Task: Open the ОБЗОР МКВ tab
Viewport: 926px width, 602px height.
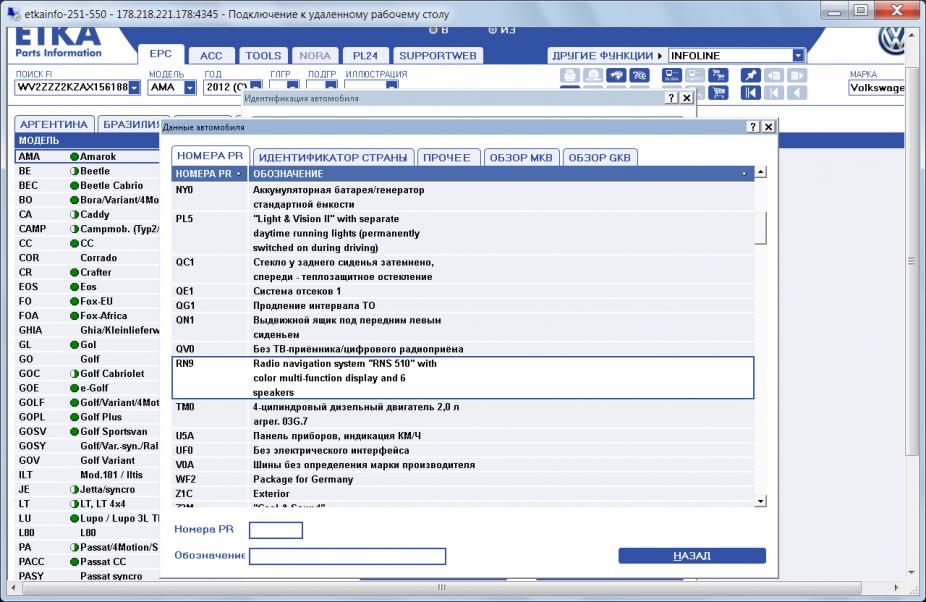Action: [x=521, y=158]
